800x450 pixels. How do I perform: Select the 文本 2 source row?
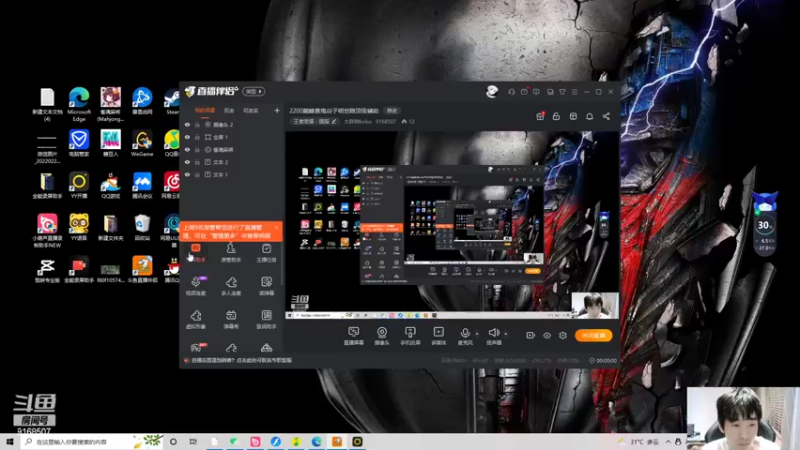click(x=232, y=162)
